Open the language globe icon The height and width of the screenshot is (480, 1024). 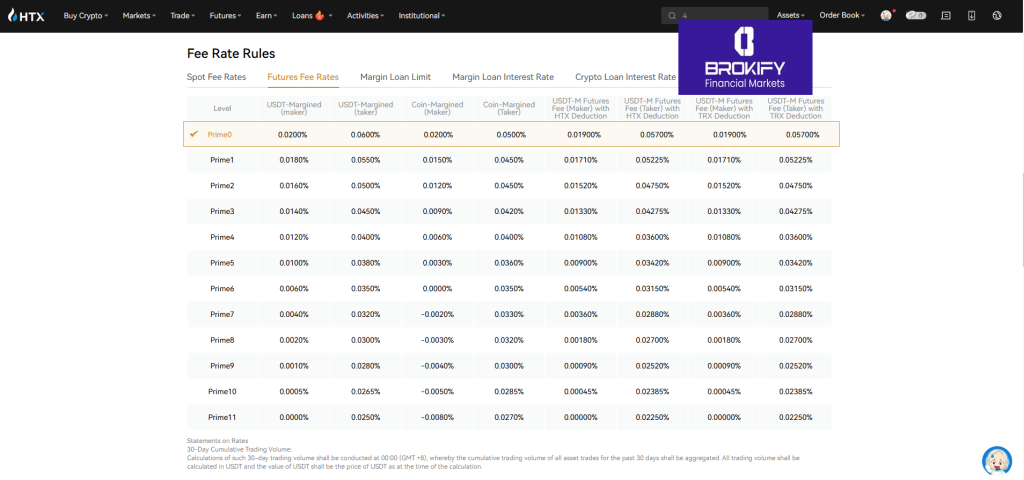997,16
